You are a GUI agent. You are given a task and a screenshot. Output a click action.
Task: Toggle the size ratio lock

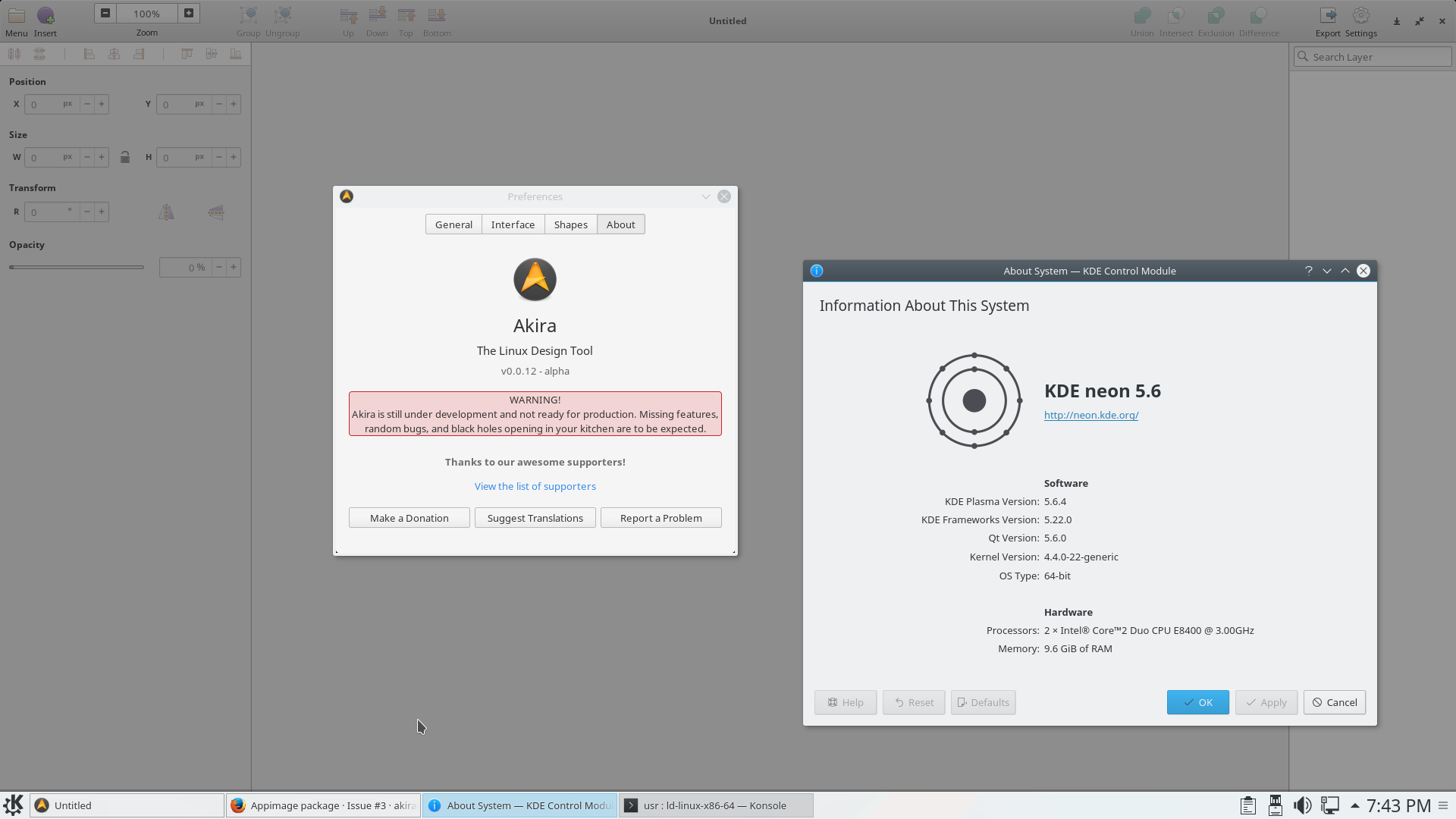(125, 157)
